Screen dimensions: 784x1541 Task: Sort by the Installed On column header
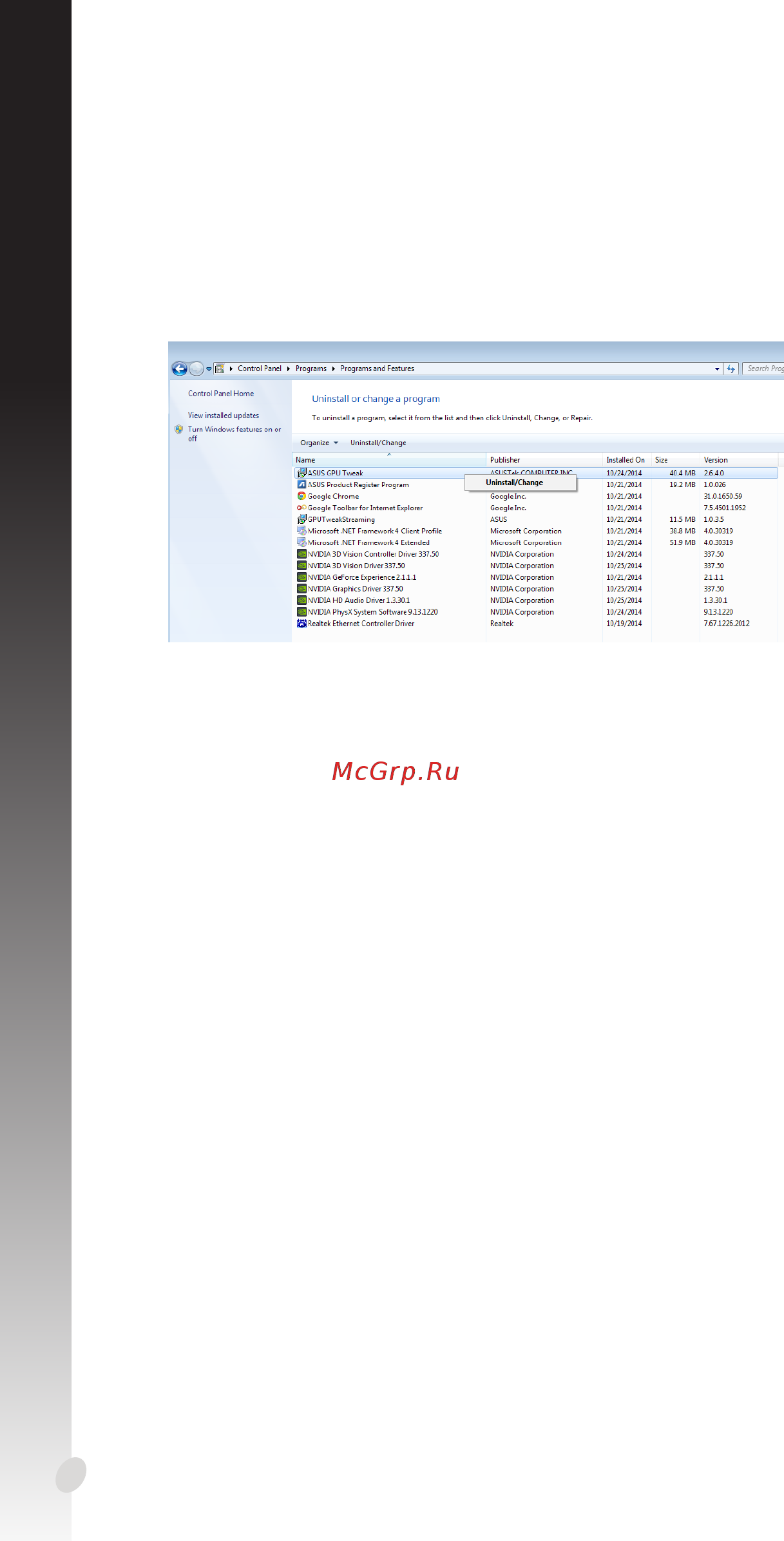(x=627, y=460)
